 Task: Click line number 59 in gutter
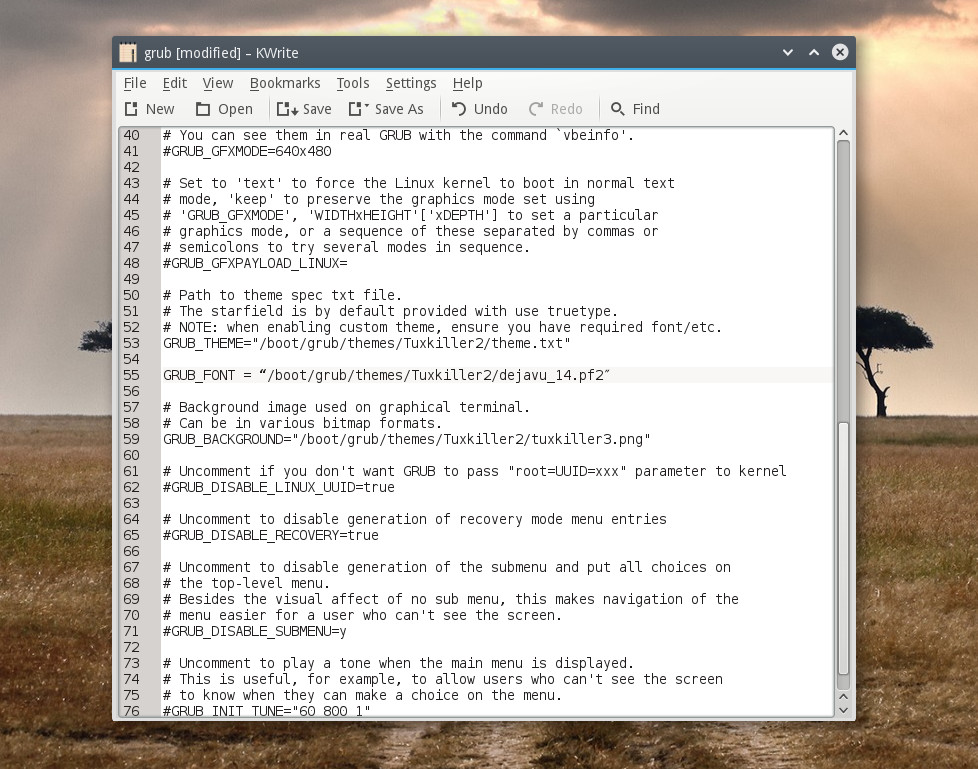132,439
